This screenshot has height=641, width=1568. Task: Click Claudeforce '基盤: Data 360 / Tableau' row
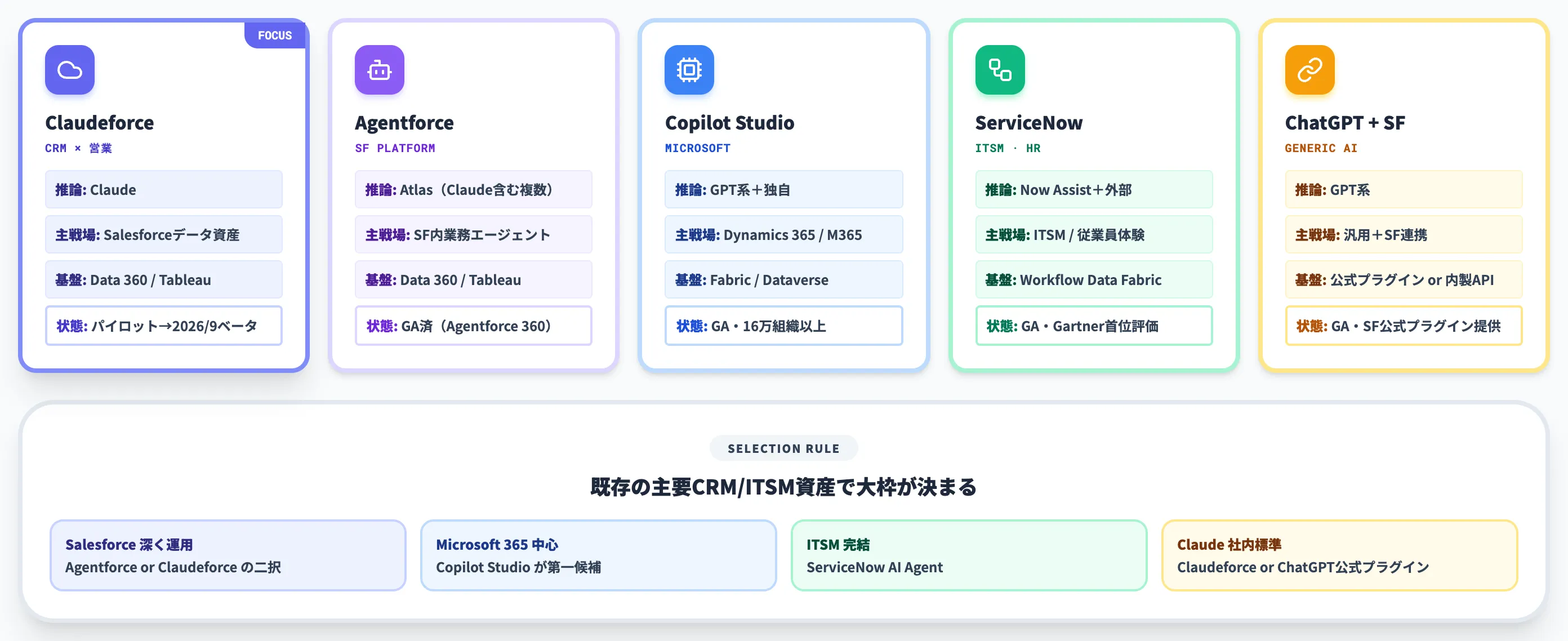click(x=164, y=279)
